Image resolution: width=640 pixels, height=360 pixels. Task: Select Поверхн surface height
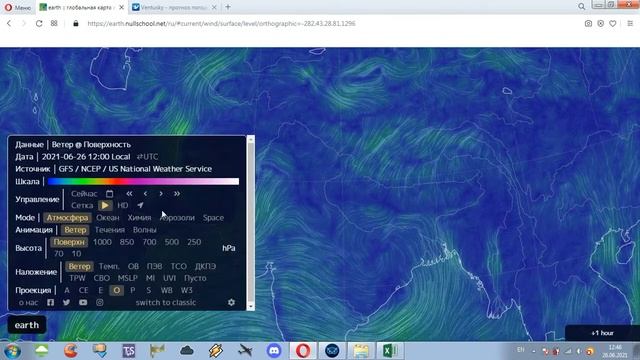(69, 242)
